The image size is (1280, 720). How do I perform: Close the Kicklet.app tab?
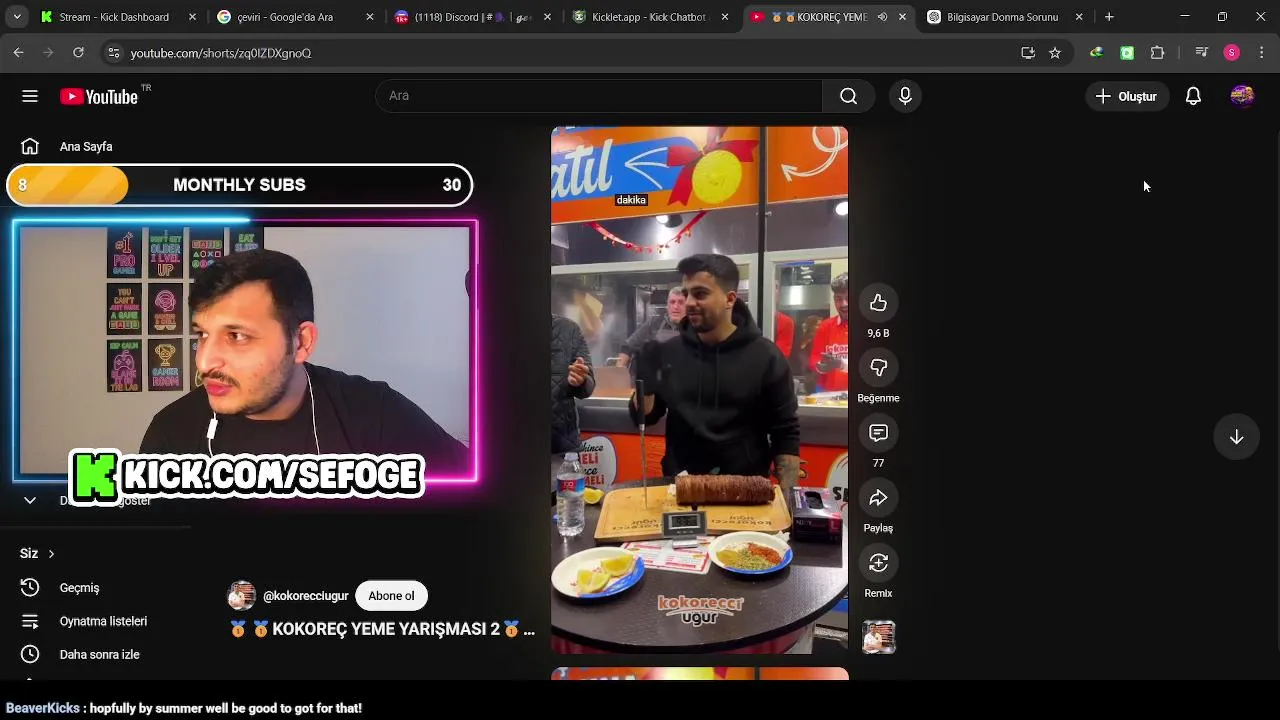(x=725, y=17)
